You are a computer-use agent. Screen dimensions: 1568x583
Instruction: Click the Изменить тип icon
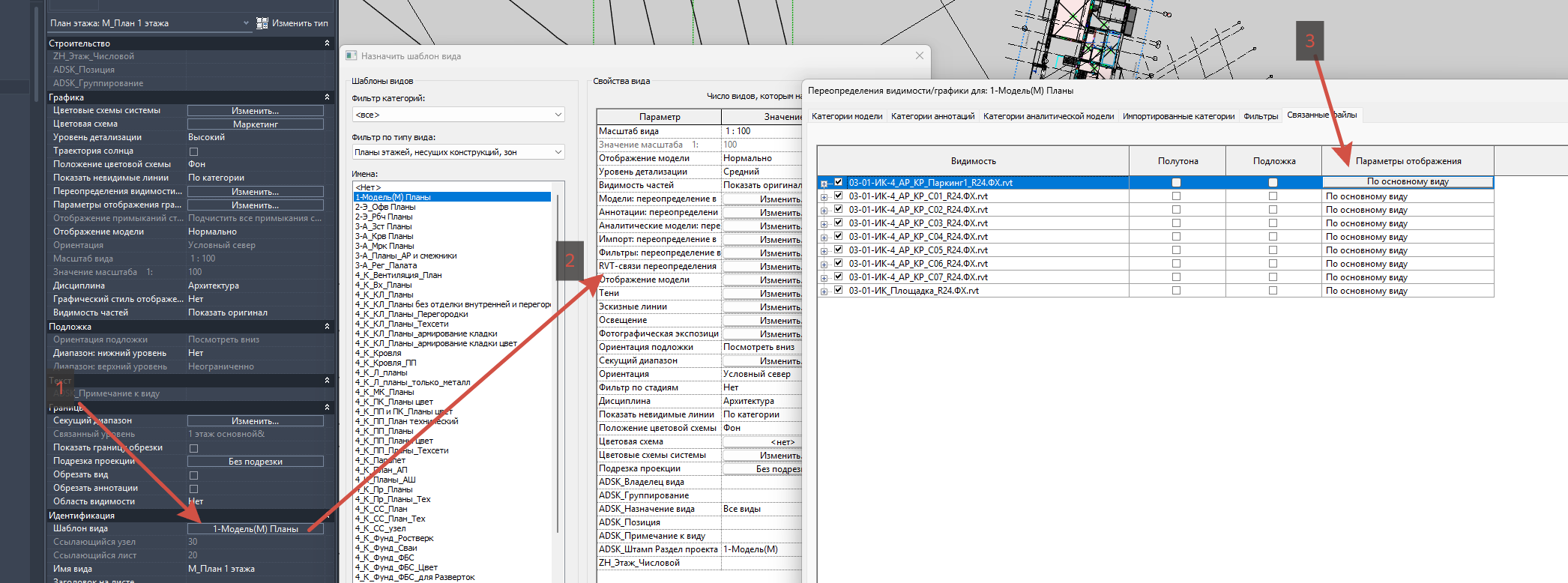pyautogui.click(x=262, y=23)
